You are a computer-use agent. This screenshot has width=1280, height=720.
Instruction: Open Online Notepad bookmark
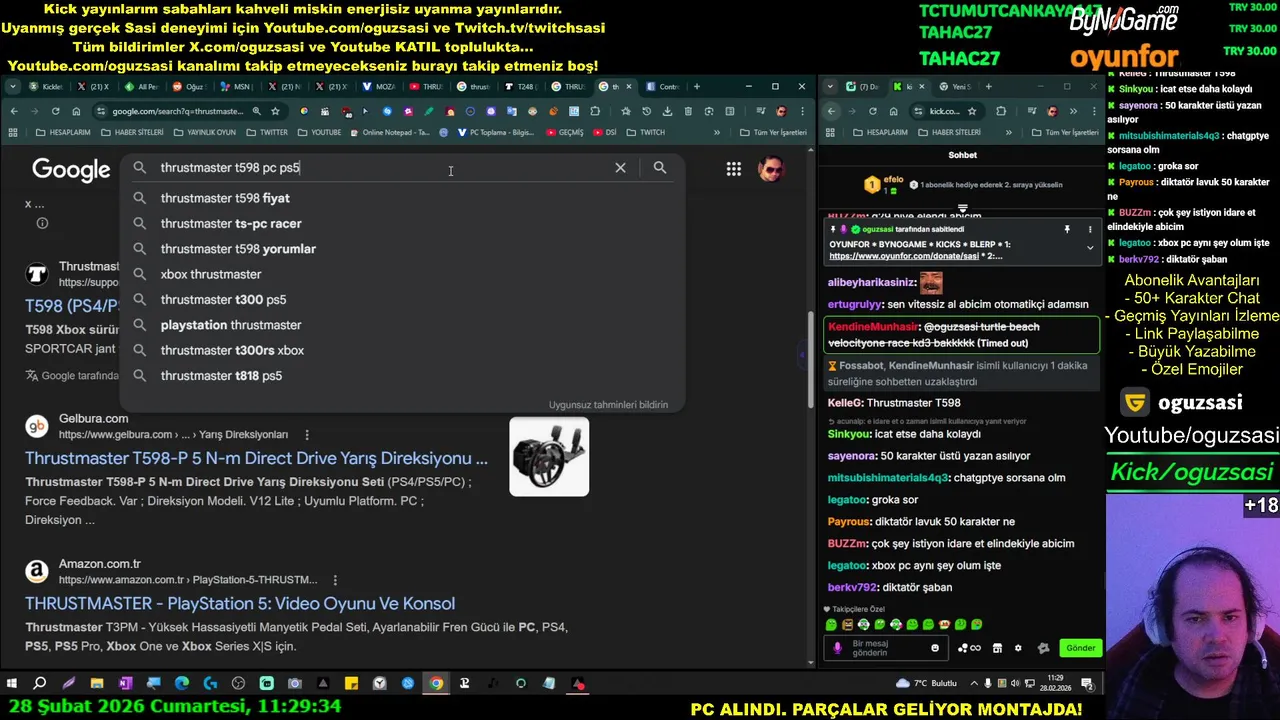click(x=390, y=132)
